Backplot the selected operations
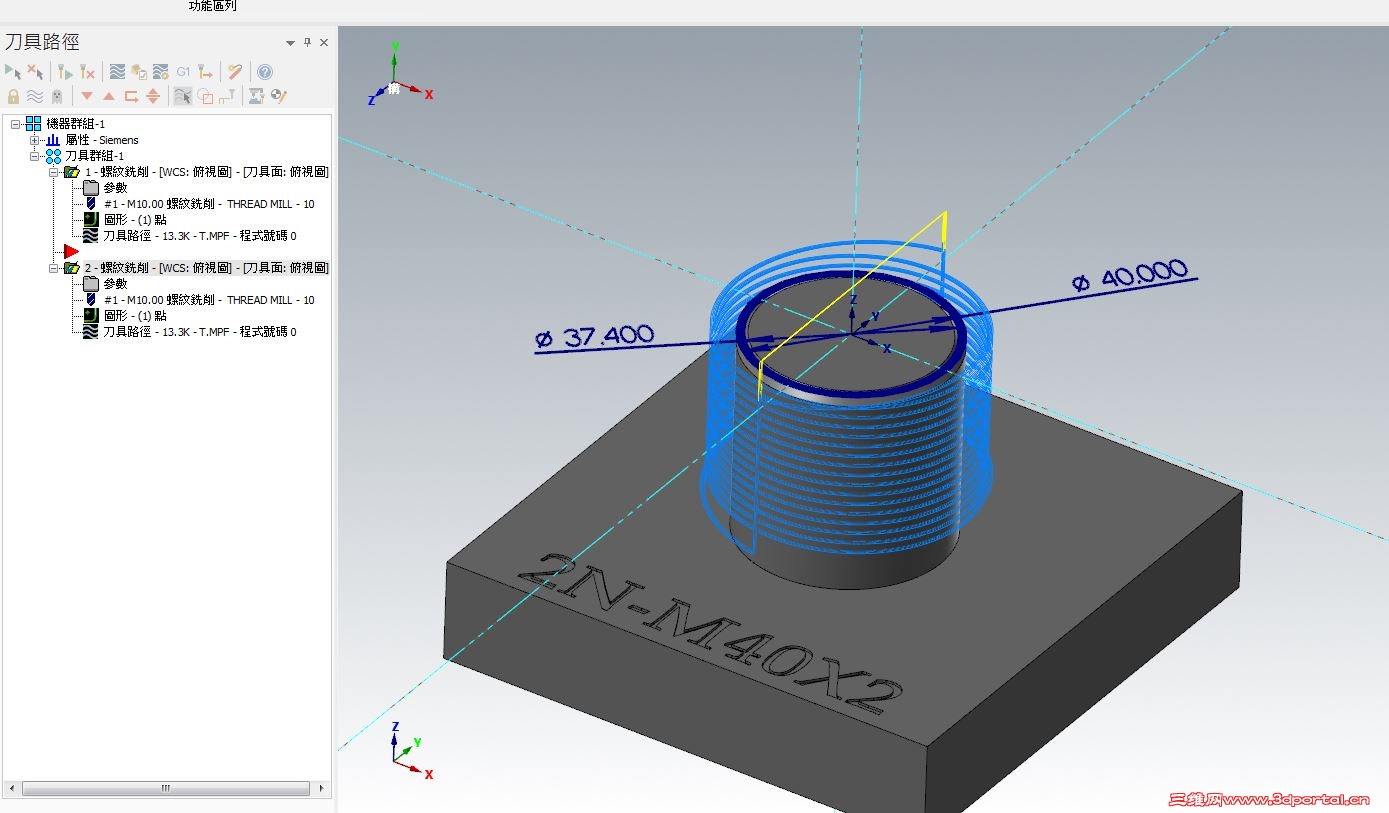The width and height of the screenshot is (1389, 813). coord(117,72)
